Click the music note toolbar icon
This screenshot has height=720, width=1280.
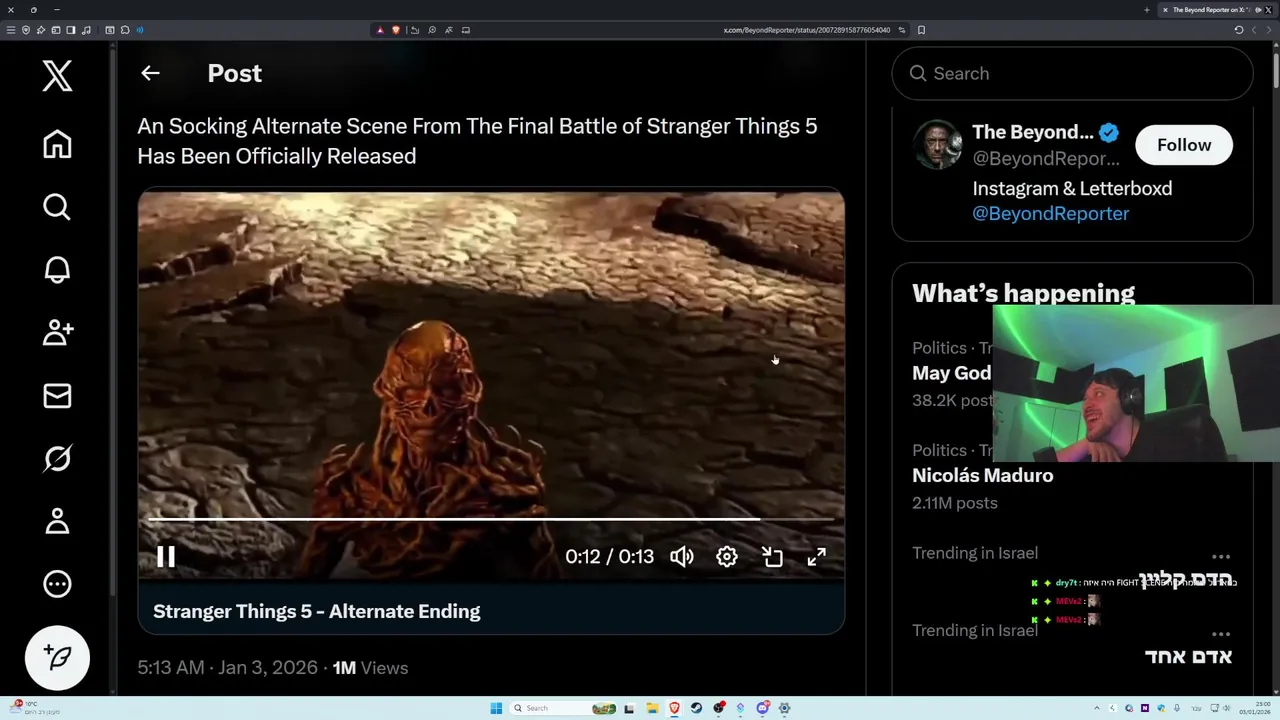point(85,30)
